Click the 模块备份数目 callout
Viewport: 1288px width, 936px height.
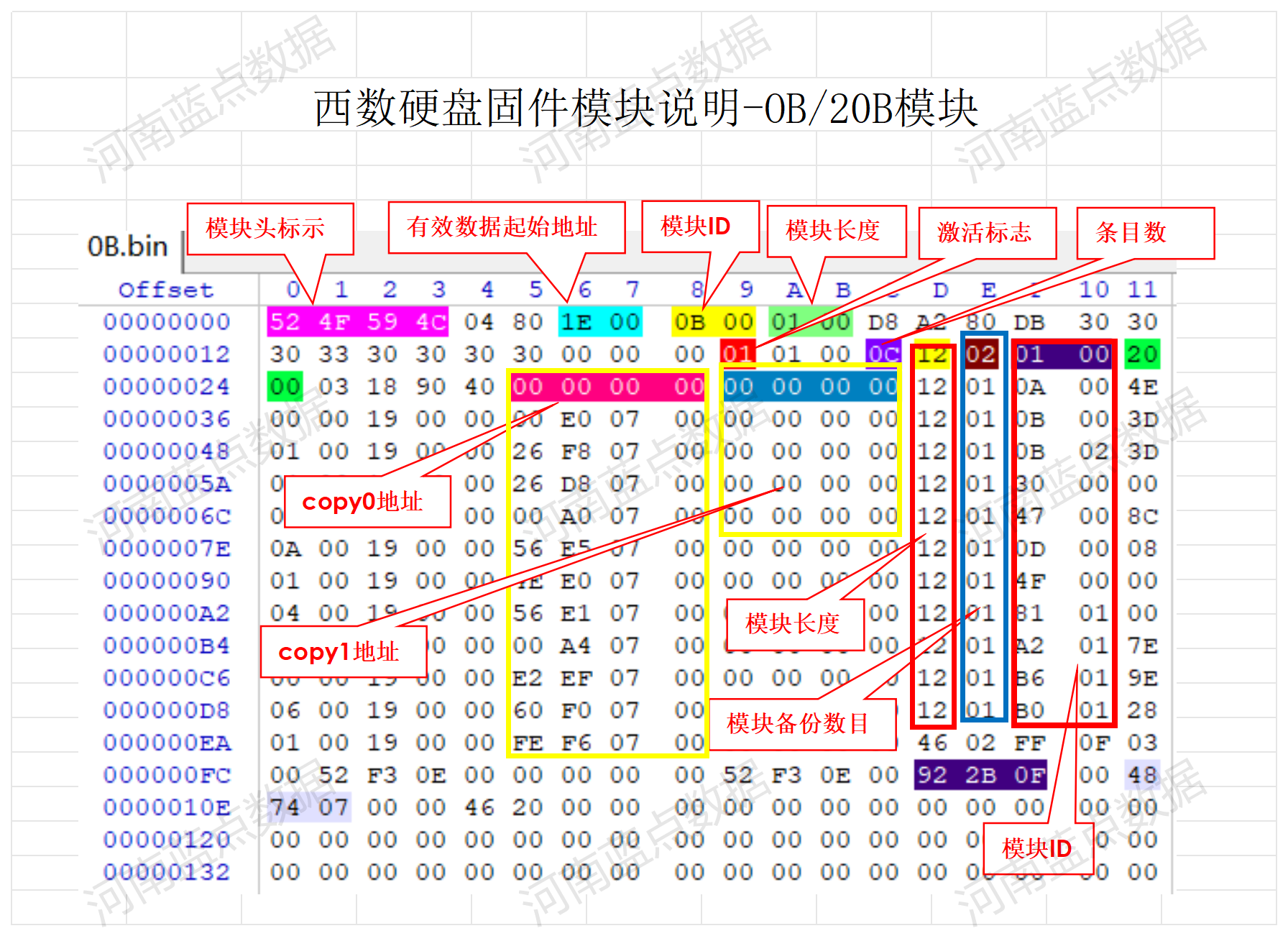[803, 725]
